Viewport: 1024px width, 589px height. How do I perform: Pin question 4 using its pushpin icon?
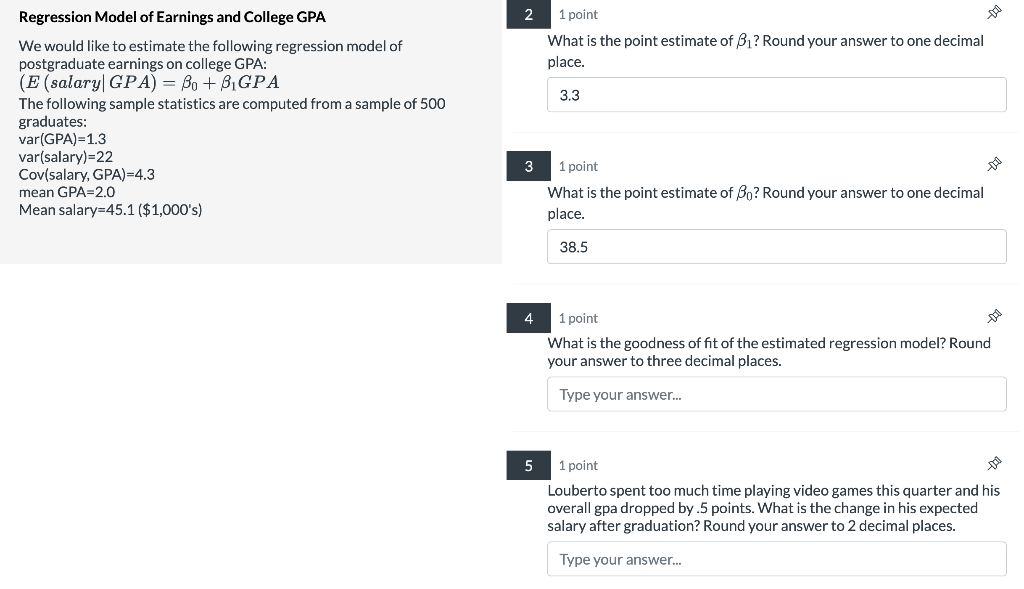click(994, 316)
